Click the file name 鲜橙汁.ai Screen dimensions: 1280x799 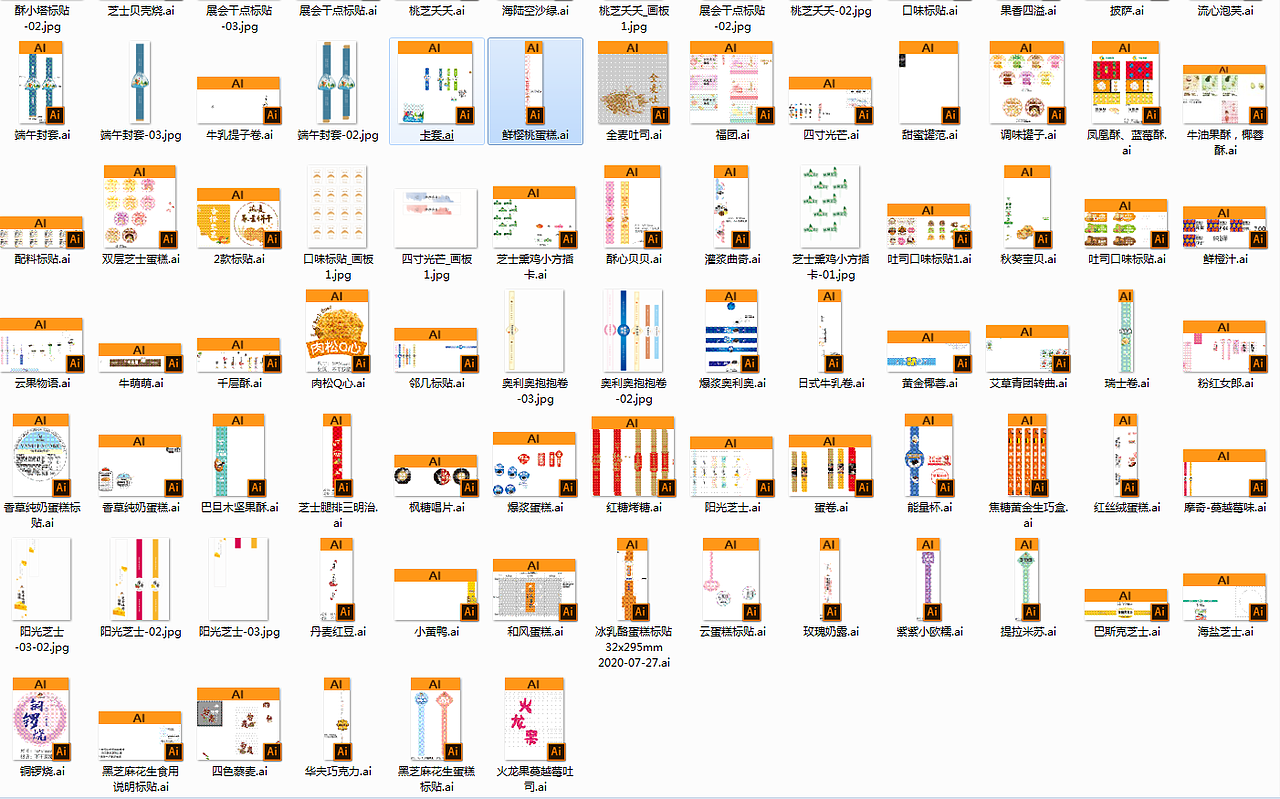(x=1224, y=258)
